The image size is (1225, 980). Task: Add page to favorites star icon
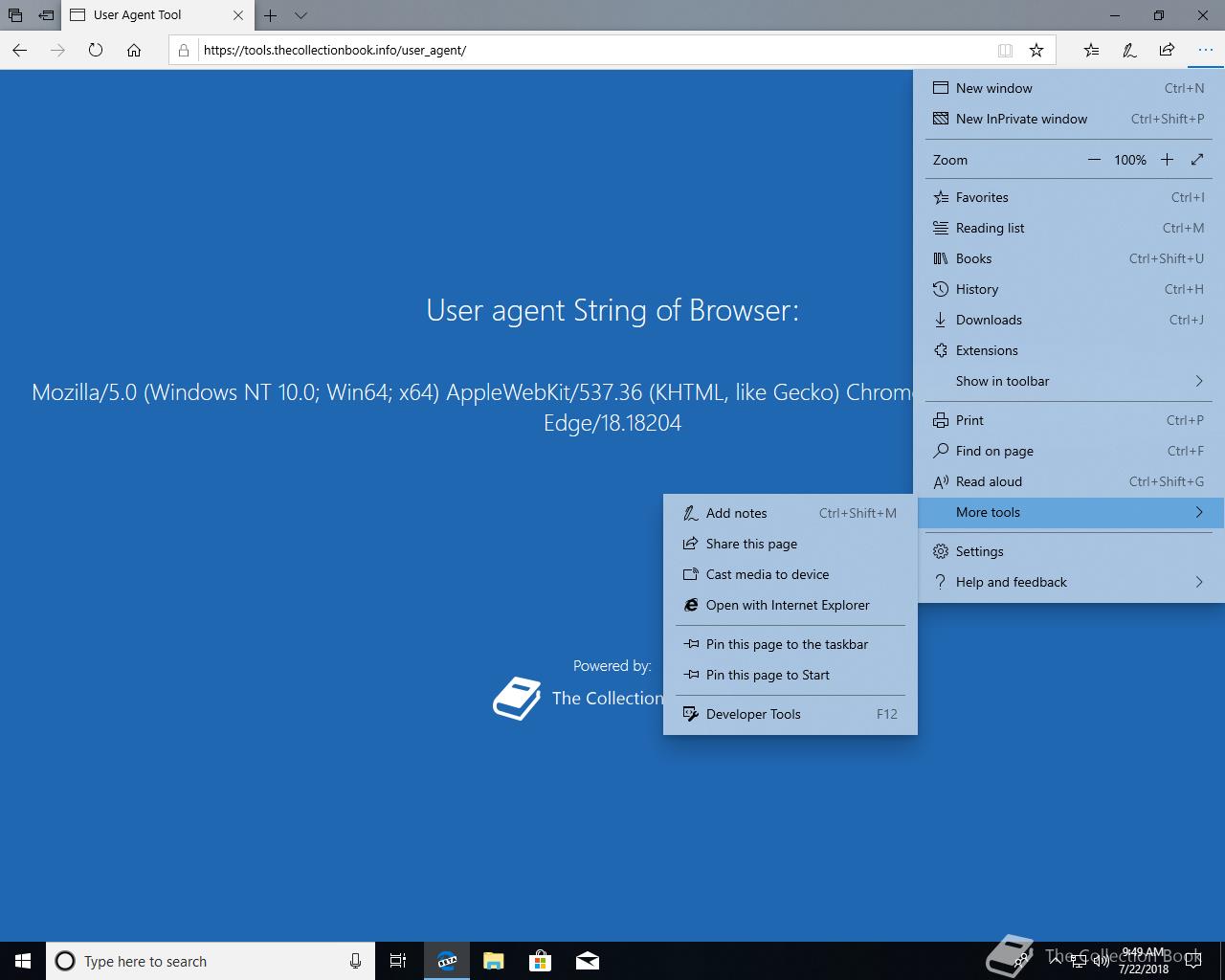point(1036,50)
